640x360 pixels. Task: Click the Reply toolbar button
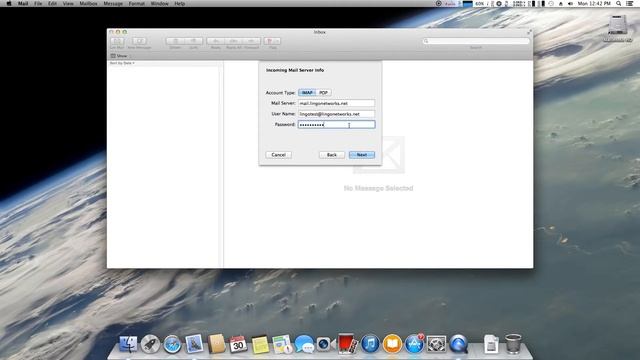coord(216,41)
